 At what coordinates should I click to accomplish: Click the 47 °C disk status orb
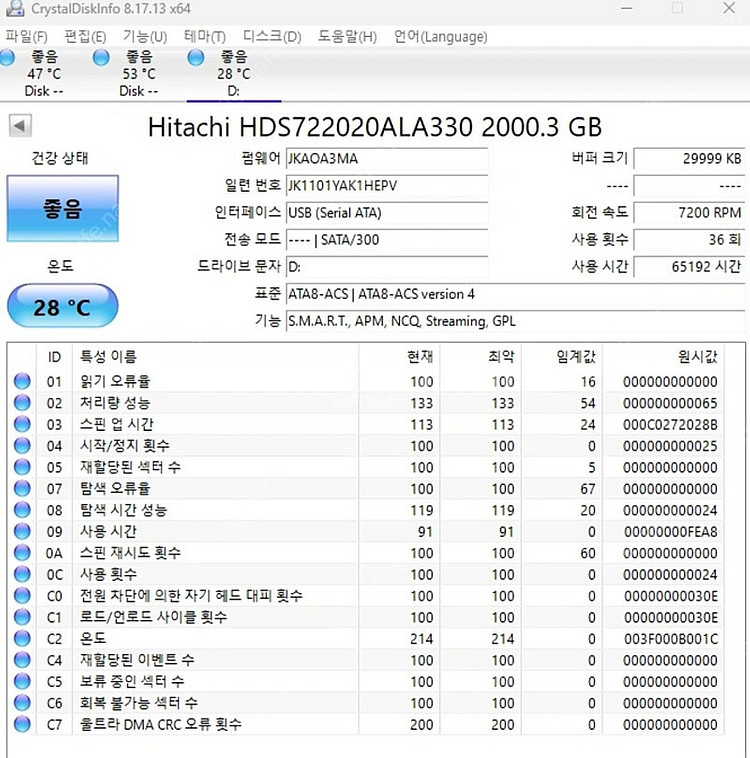[x=6, y=58]
